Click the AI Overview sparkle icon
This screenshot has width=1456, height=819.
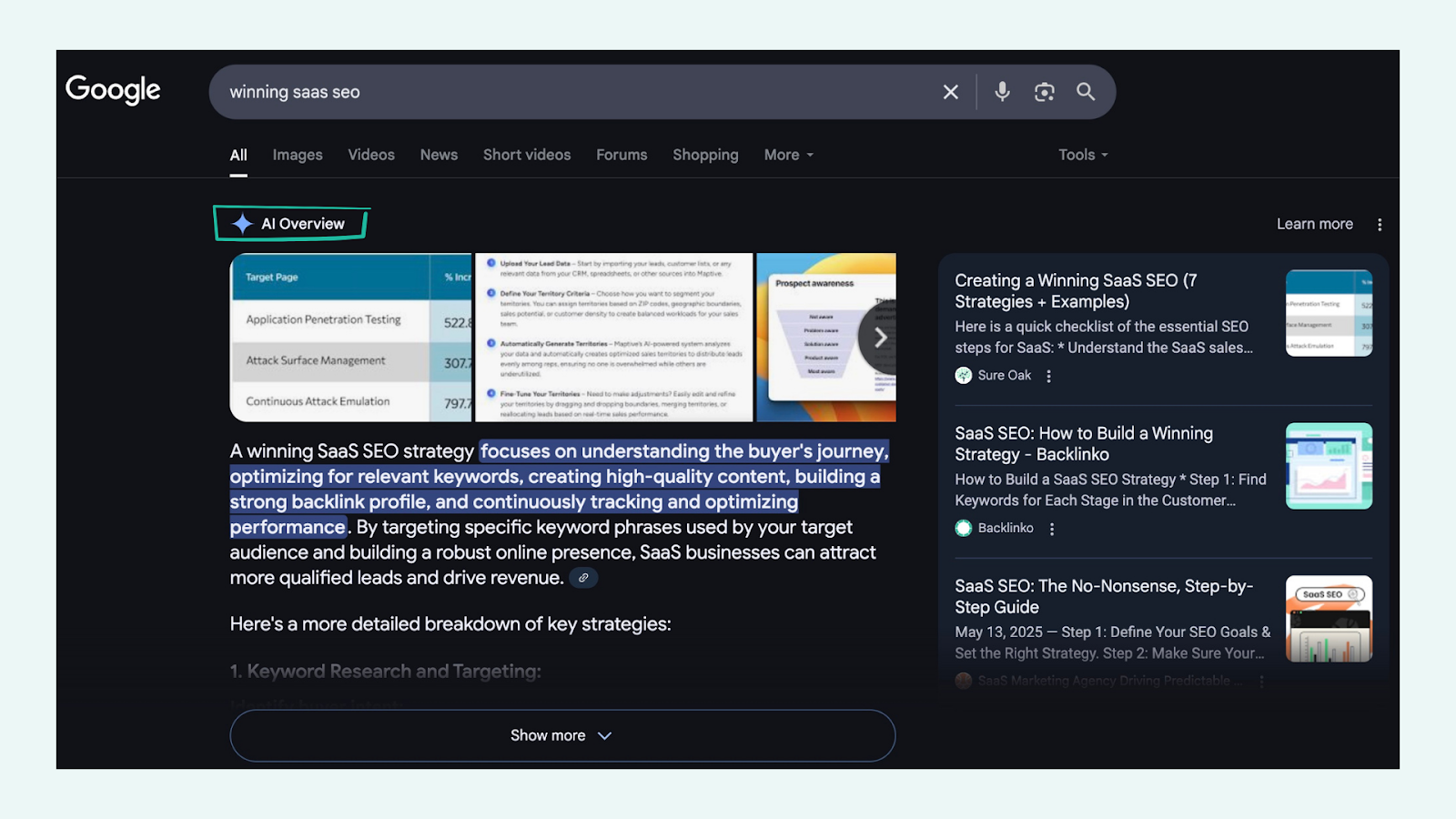point(241,223)
